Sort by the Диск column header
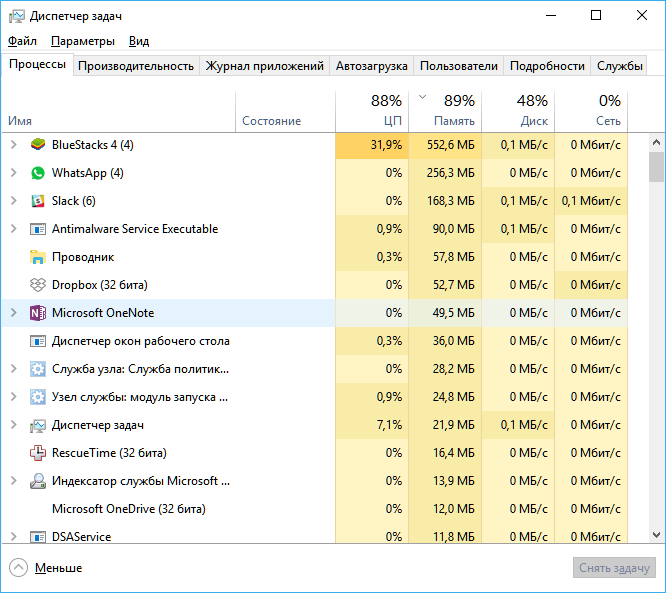The width and height of the screenshot is (666, 593). (518, 111)
